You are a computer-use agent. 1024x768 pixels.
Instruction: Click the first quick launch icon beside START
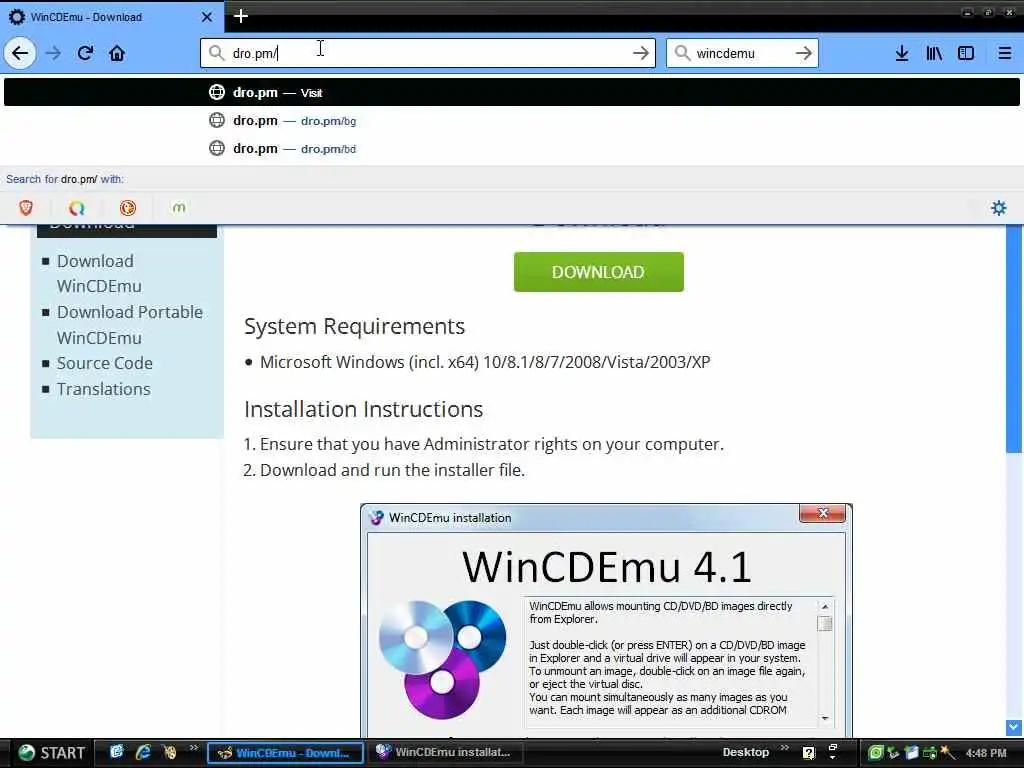pyautogui.click(x=116, y=752)
